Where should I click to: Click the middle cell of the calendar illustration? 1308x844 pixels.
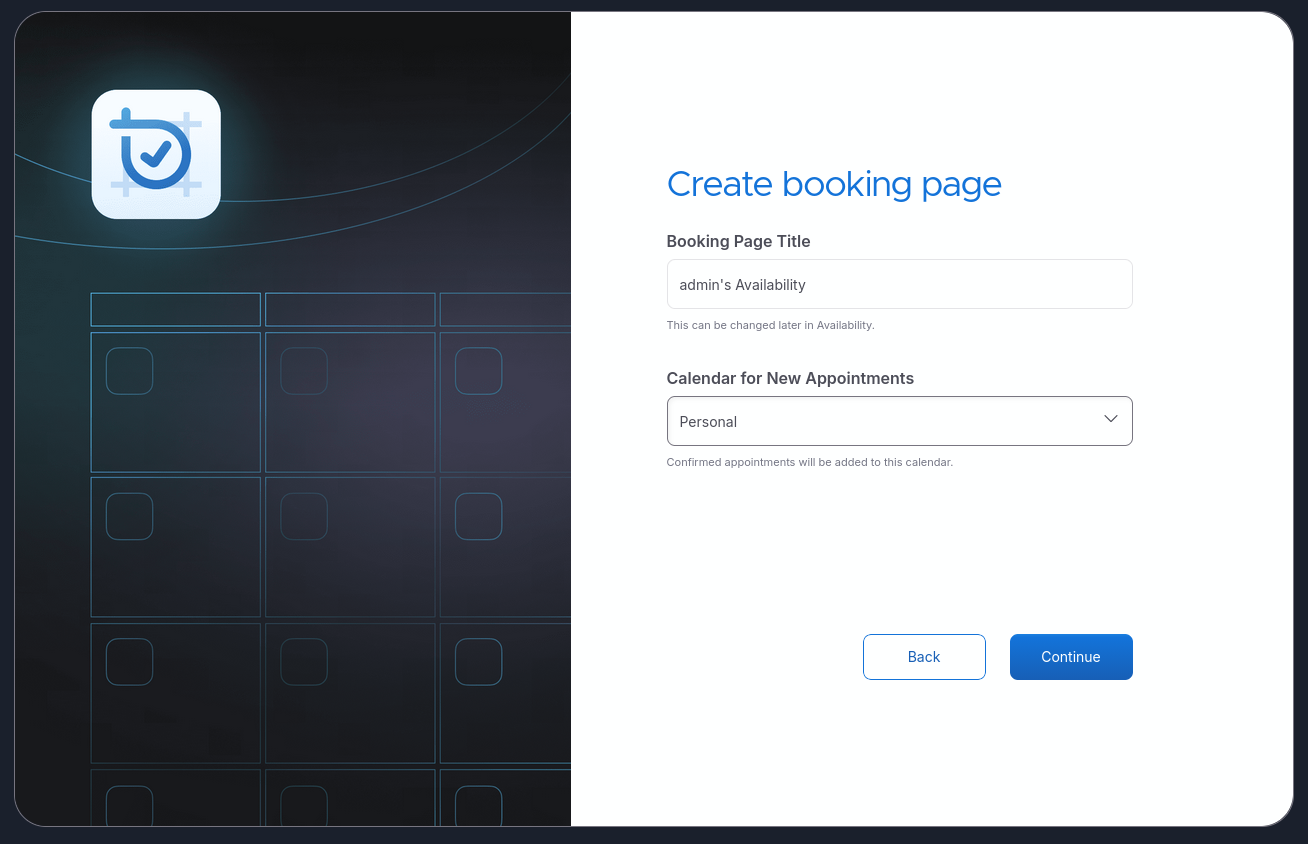tap(350, 547)
